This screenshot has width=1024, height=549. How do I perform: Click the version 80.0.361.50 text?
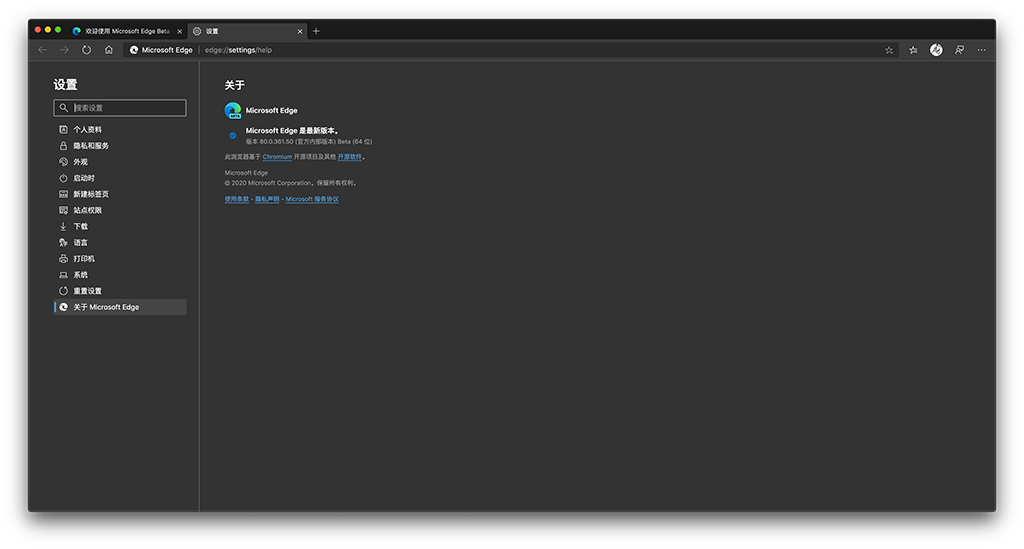(309, 142)
